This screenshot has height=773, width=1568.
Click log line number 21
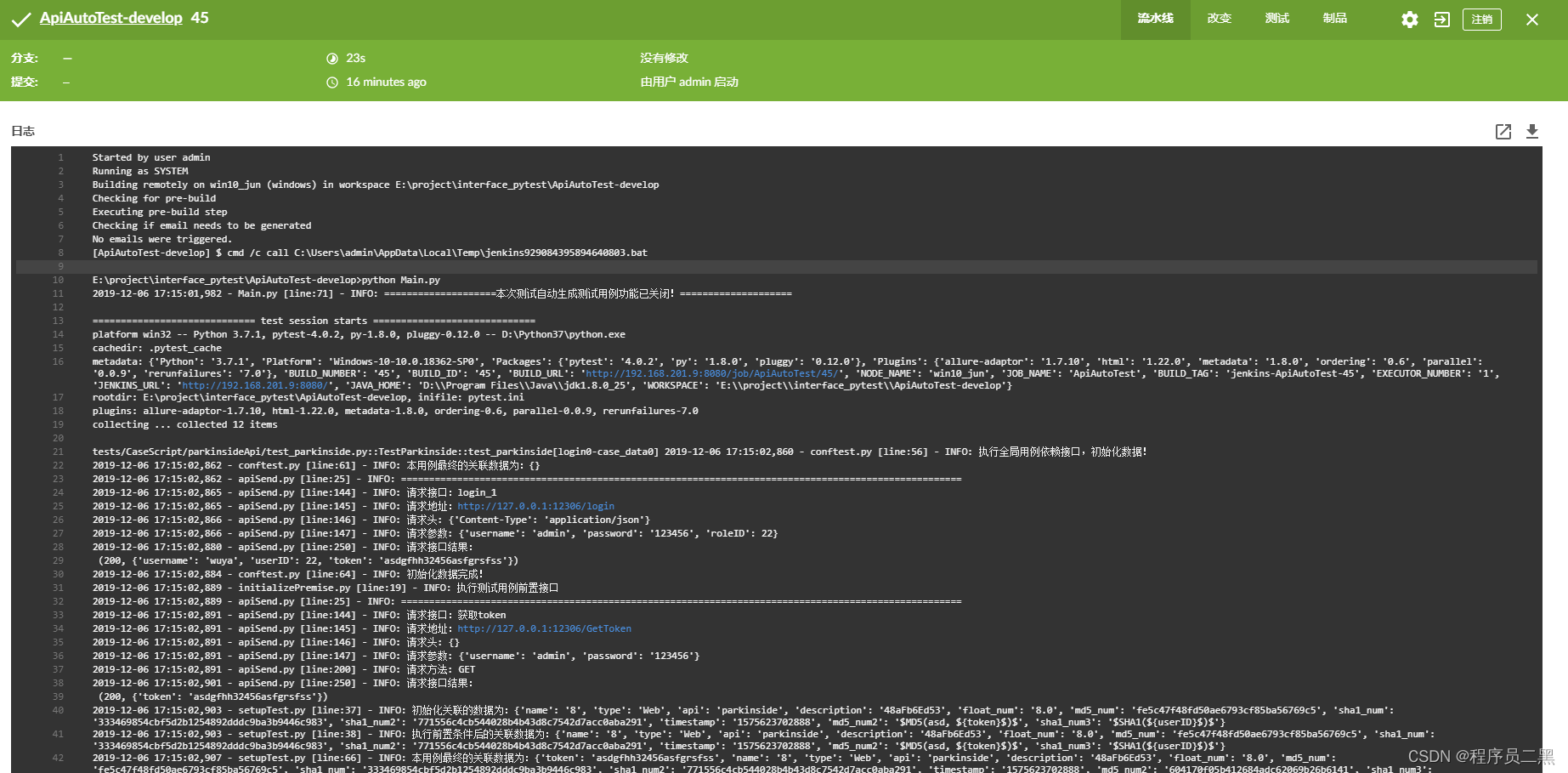point(59,452)
